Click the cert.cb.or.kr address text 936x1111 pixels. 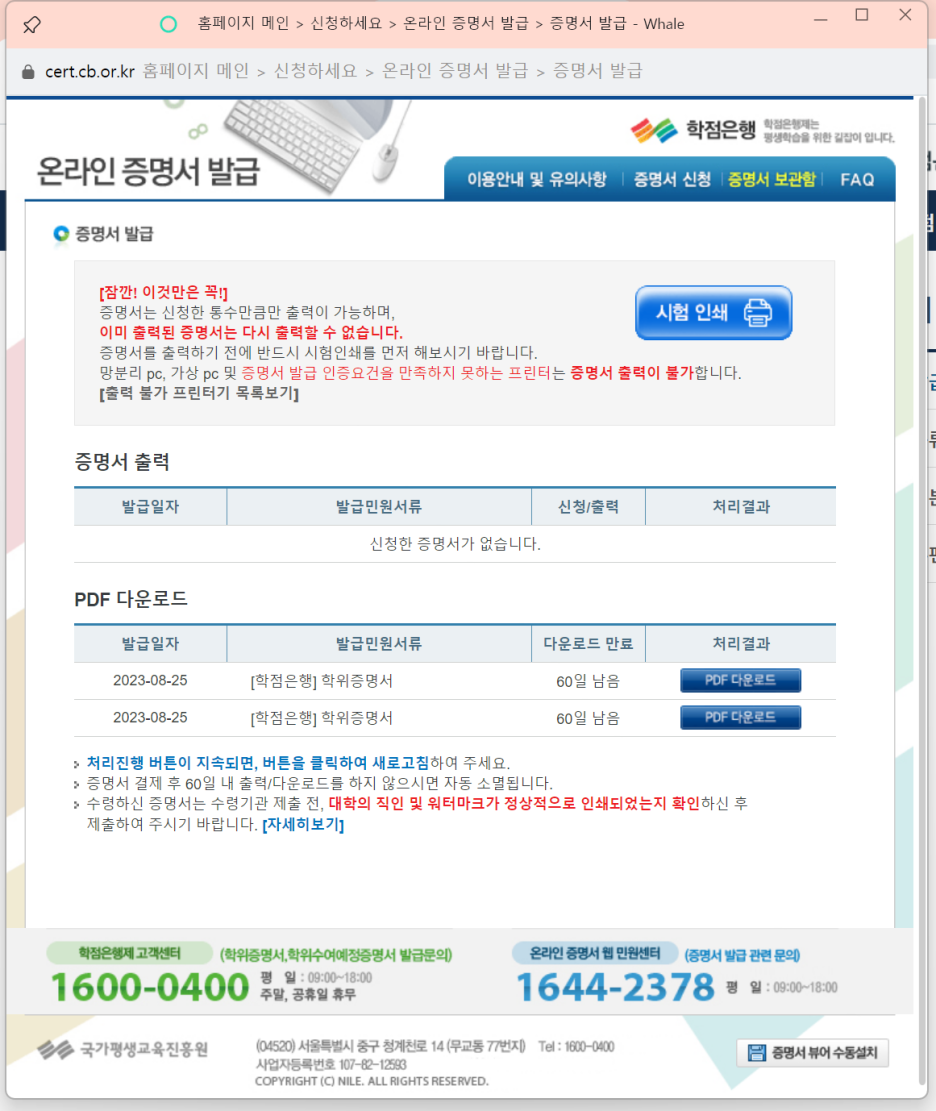coord(90,72)
